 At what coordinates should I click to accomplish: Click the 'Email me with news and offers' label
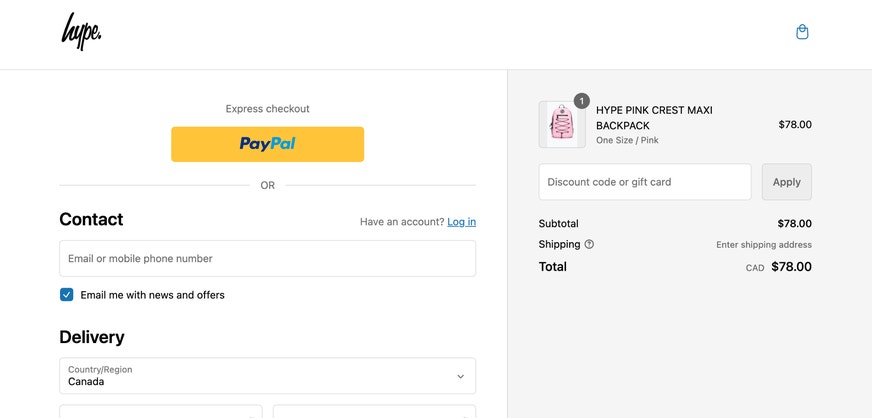(152, 295)
